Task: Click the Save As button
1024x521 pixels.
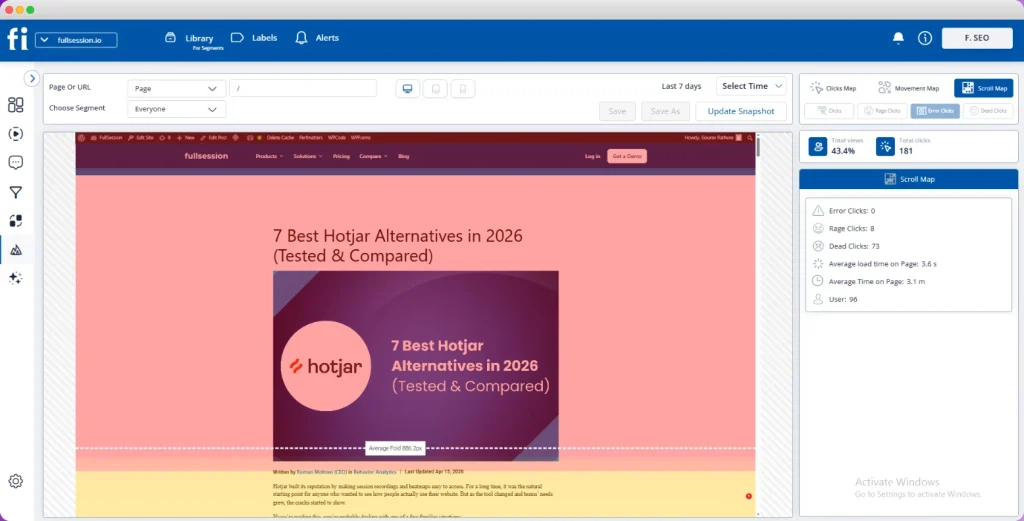Action: click(665, 111)
